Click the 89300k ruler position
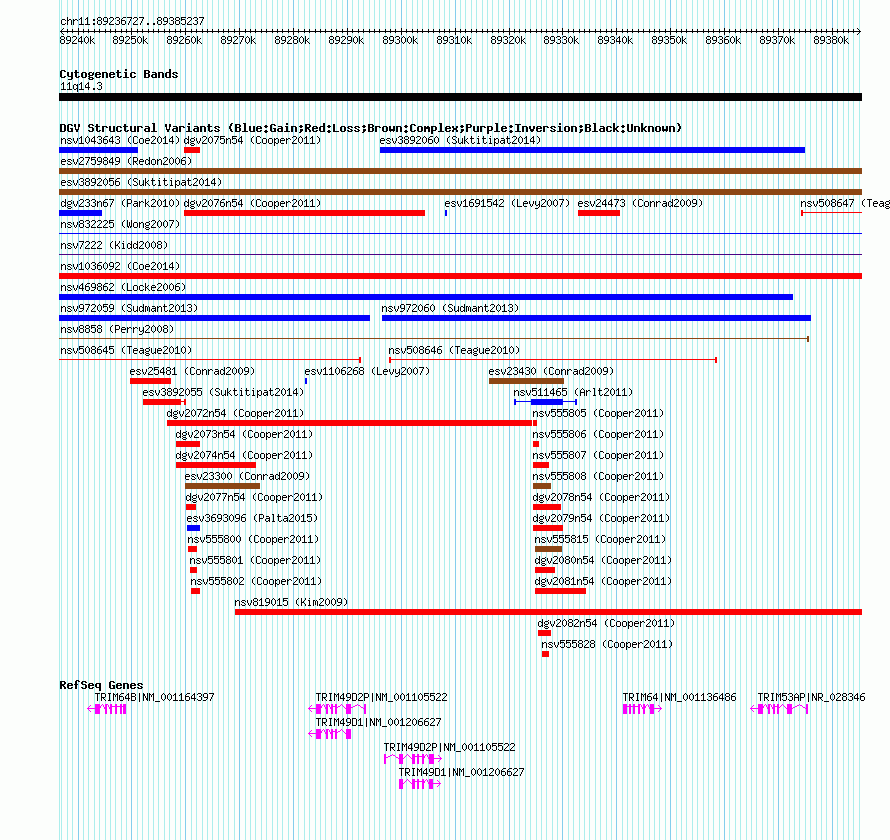Viewport: 890px width, 840px height. tap(400, 40)
